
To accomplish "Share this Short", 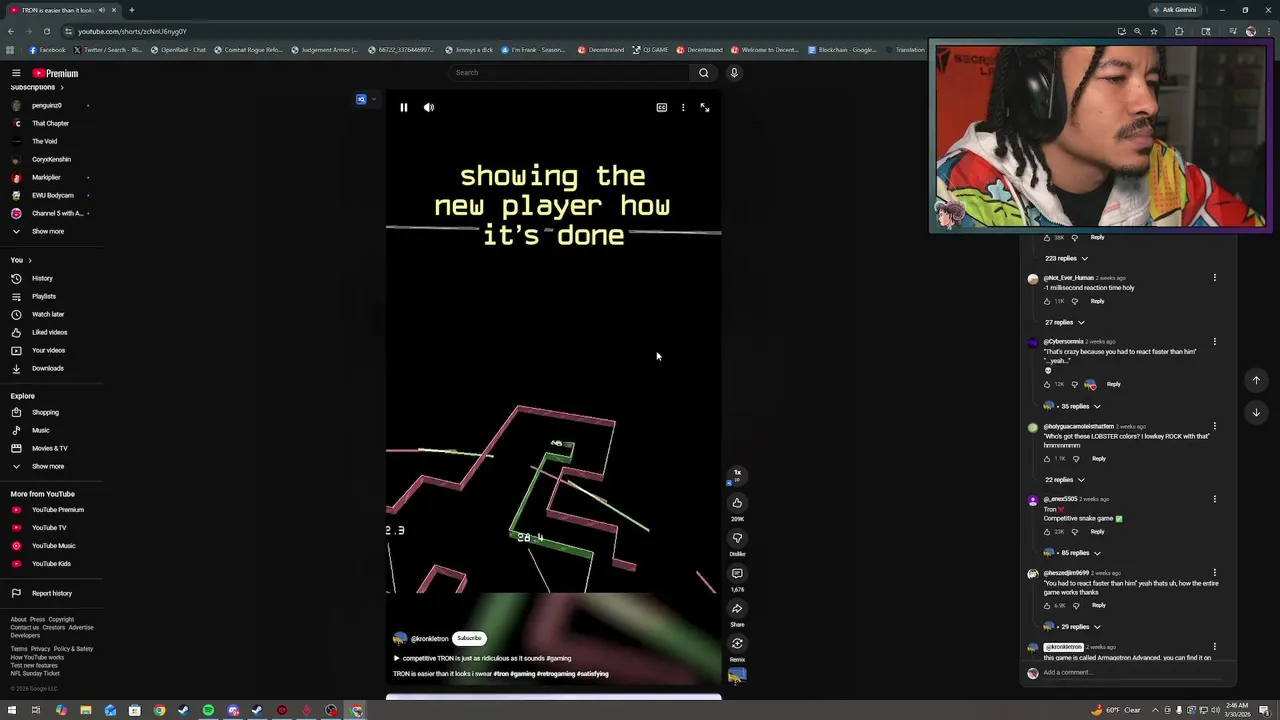I will (737, 608).
